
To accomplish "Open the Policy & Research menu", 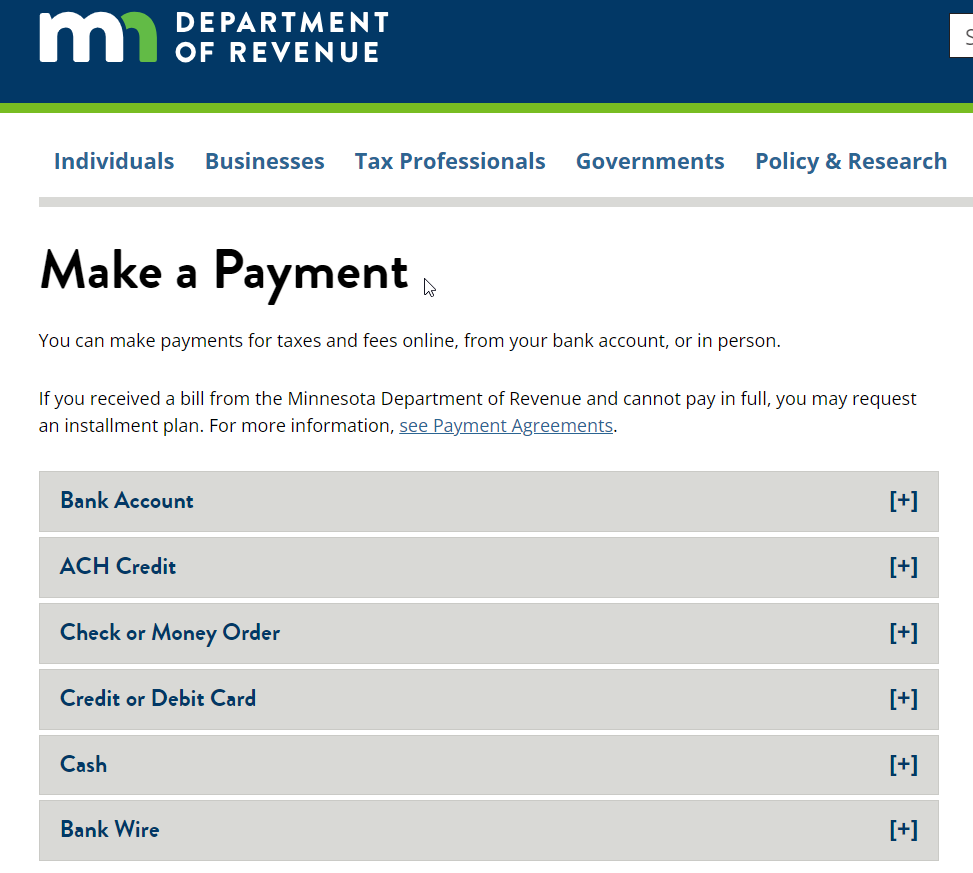I will coord(851,161).
